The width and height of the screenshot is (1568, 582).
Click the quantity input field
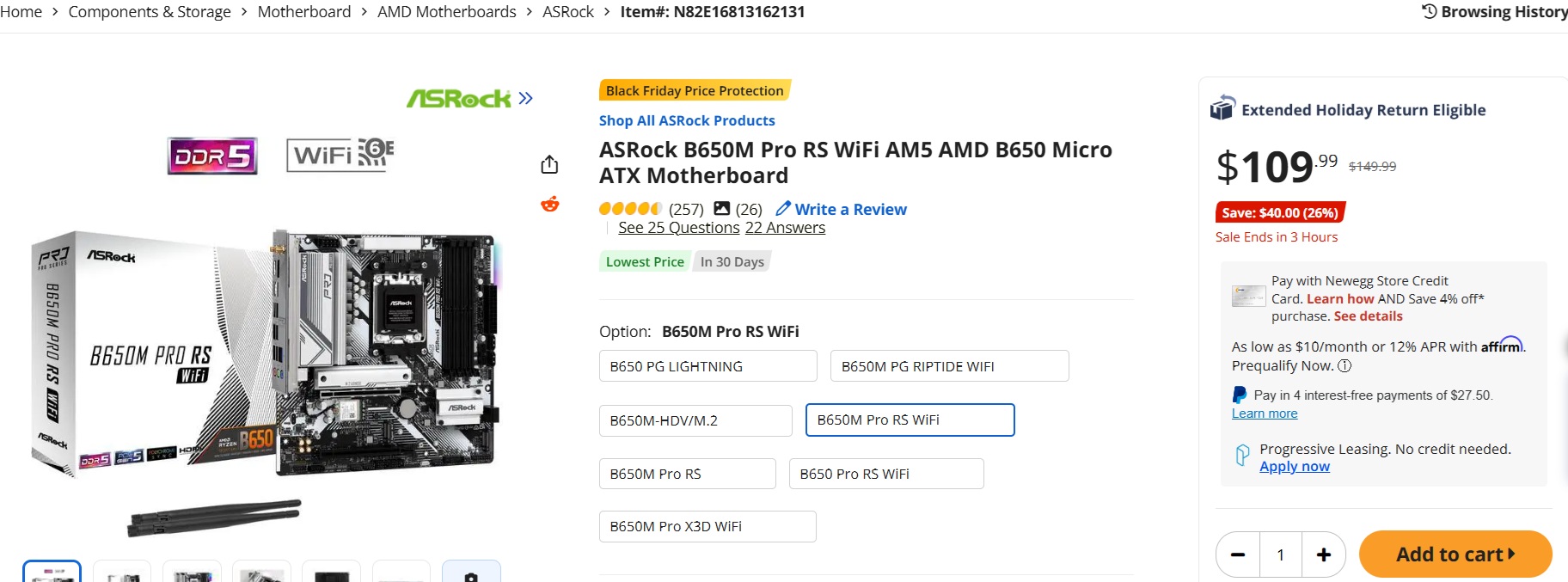[x=1280, y=554]
